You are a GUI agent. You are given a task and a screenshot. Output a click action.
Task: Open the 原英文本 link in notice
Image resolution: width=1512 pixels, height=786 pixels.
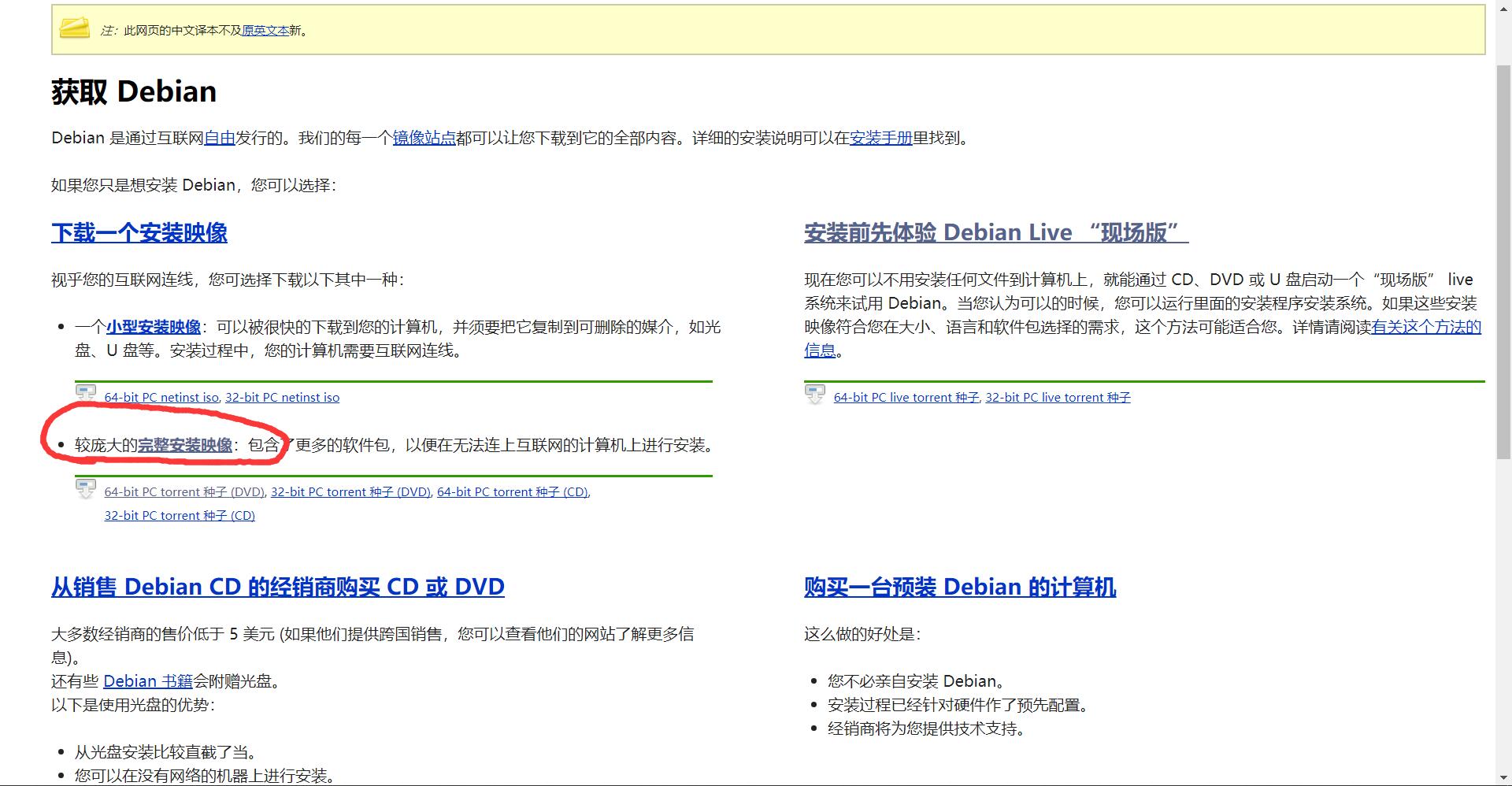(x=265, y=31)
